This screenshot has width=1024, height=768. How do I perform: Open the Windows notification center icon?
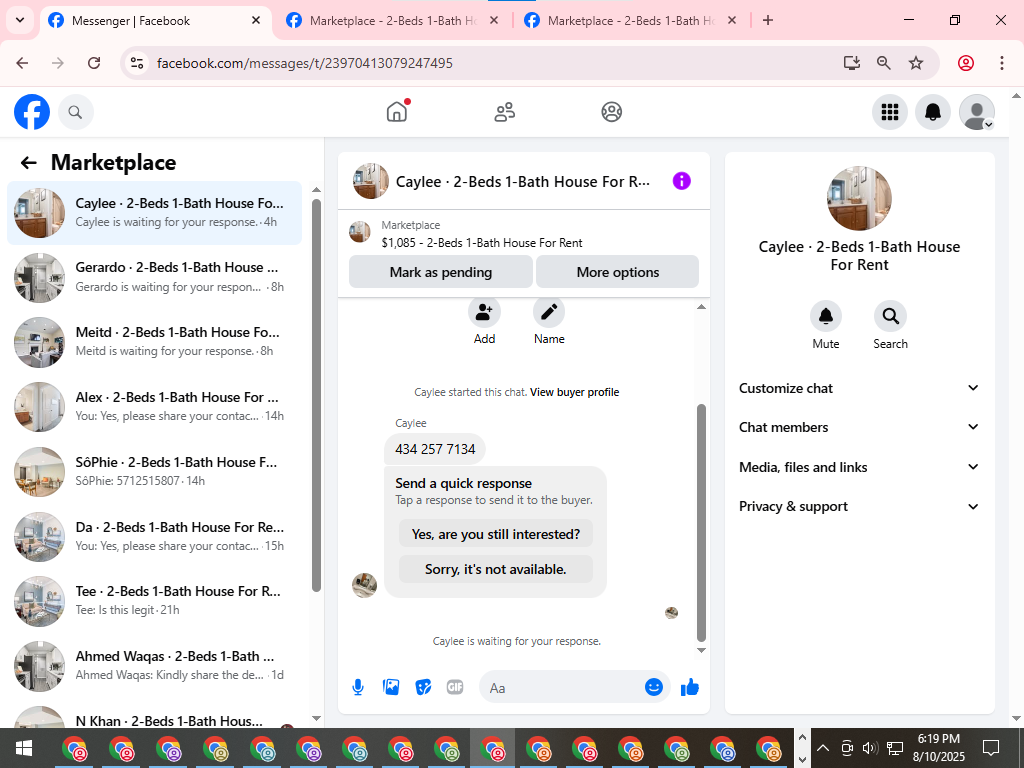pyautogui.click(x=991, y=748)
